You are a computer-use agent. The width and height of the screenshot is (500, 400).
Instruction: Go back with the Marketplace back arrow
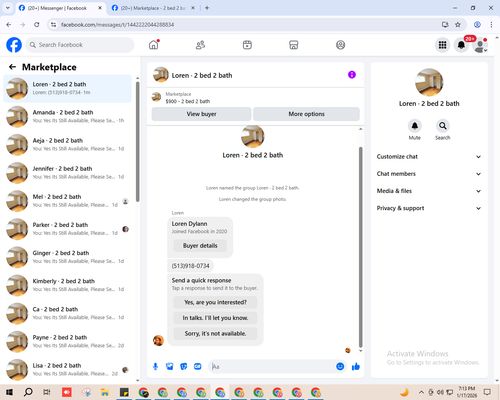12,67
